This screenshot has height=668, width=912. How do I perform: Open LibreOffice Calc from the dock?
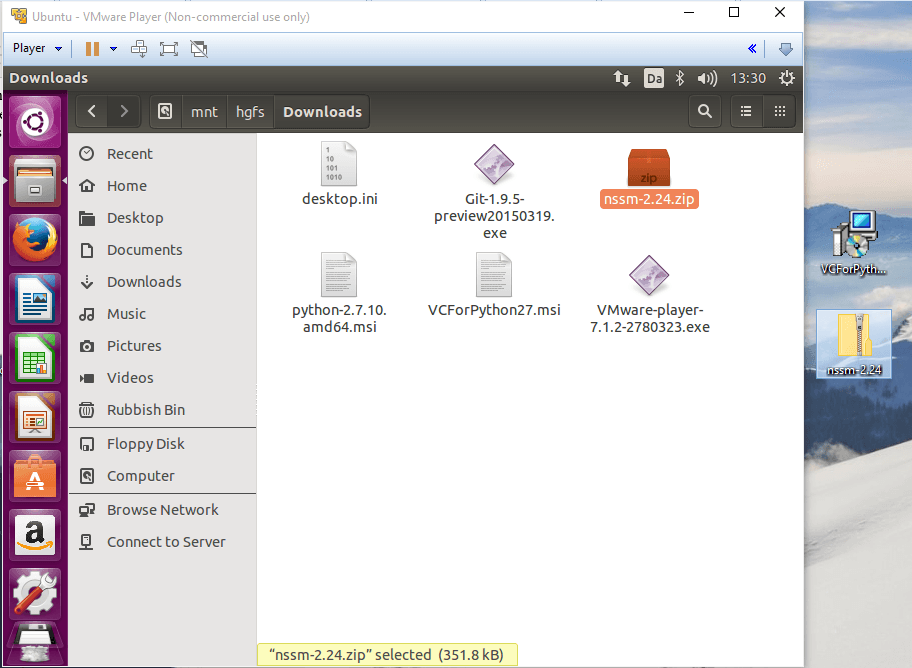point(35,355)
